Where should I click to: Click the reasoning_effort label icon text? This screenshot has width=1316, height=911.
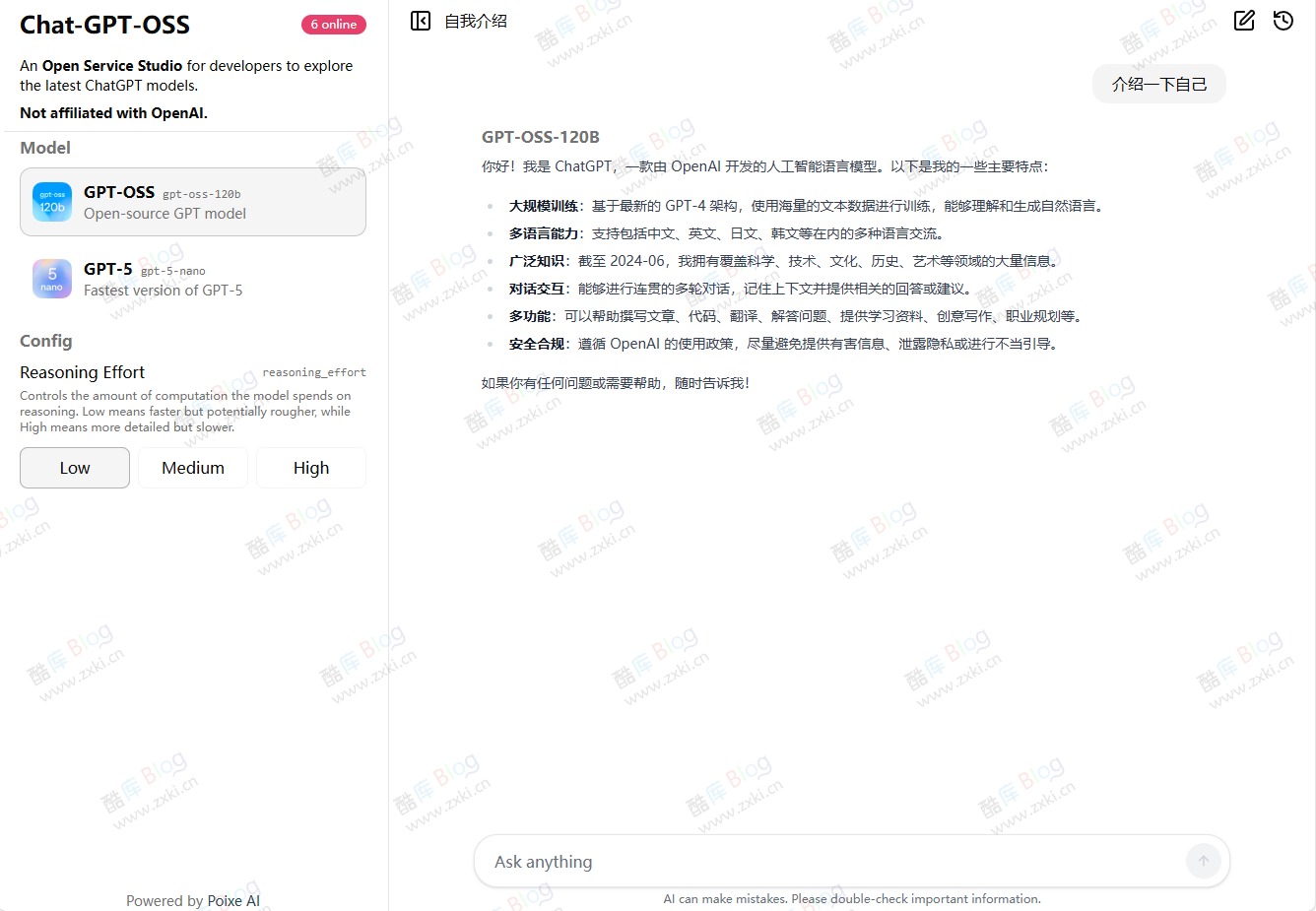[314, 371]
